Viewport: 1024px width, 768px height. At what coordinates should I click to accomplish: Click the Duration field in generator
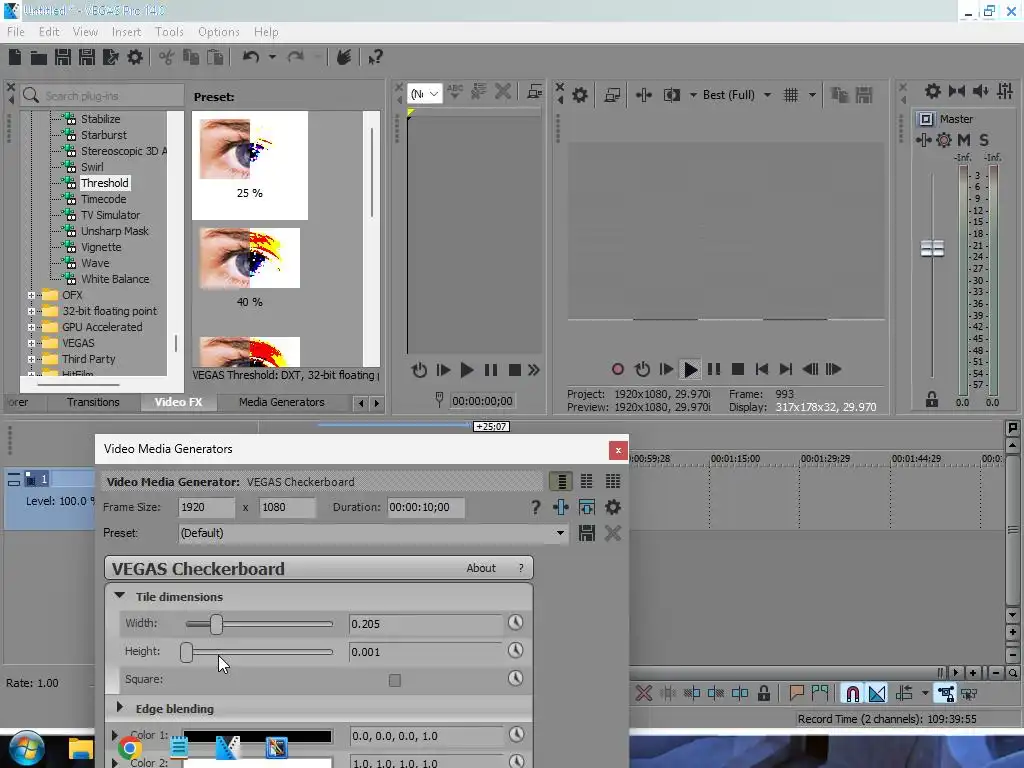click(426, 507)
